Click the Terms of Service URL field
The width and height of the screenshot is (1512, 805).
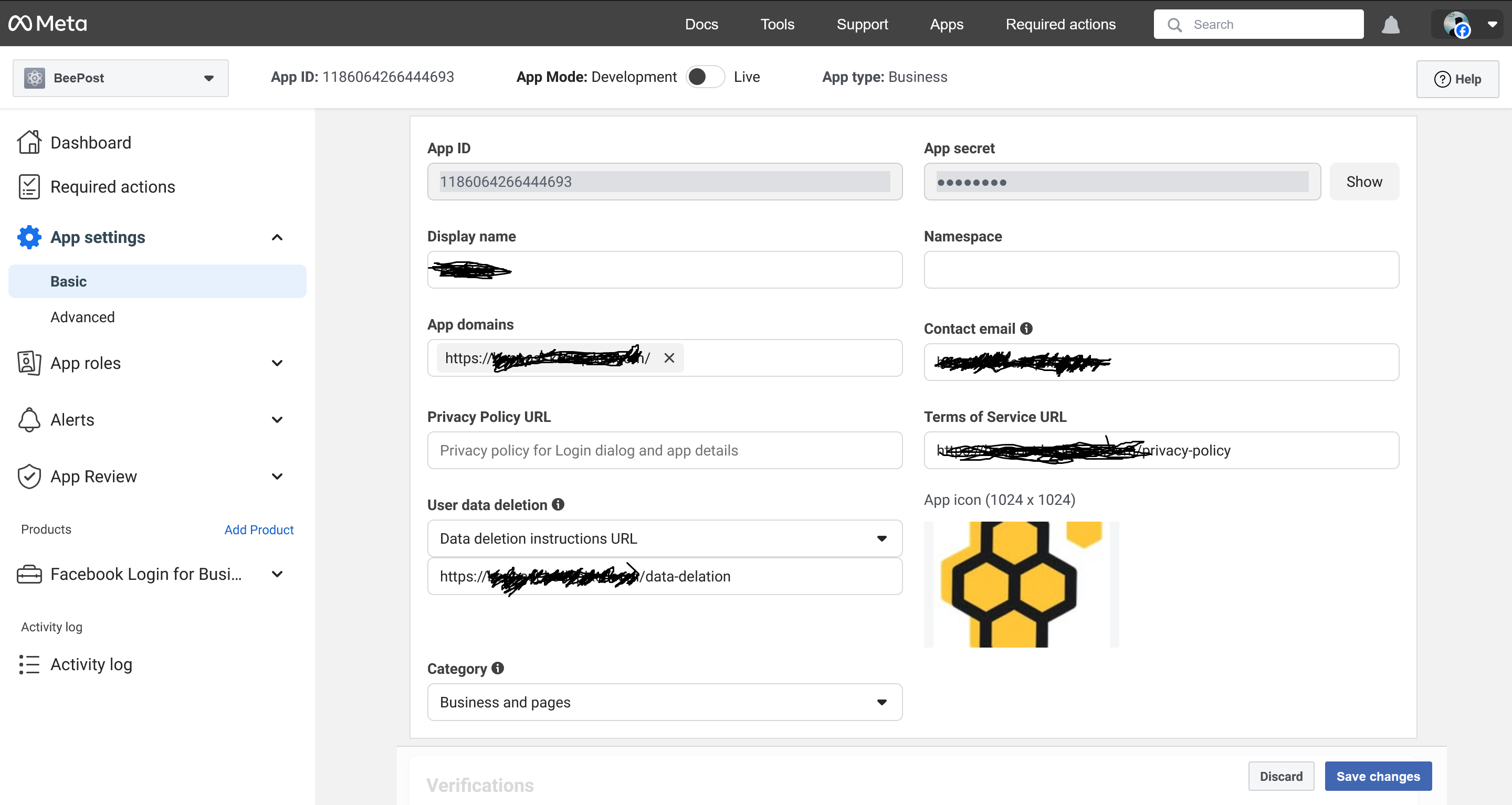[1161, 451]
